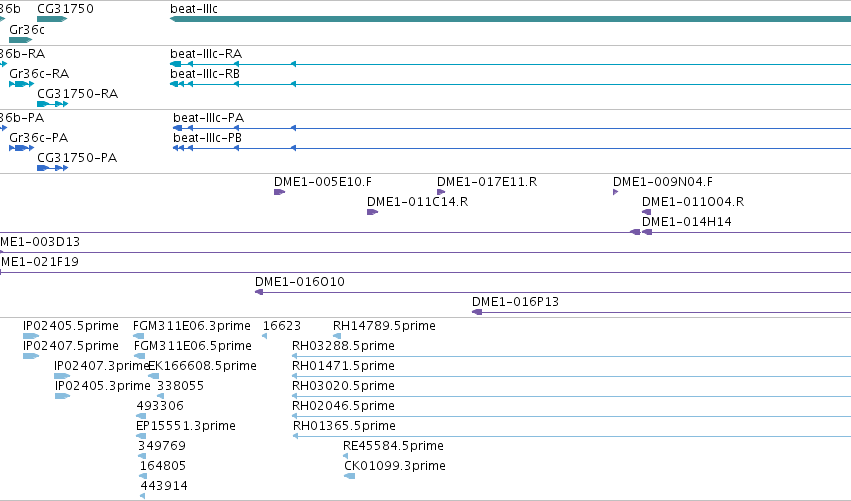Image resolution: width=851 pixels, height=501 pixels.
Task: Select the beat-IIIc gene bar
Action: click(x=510, y=19)
